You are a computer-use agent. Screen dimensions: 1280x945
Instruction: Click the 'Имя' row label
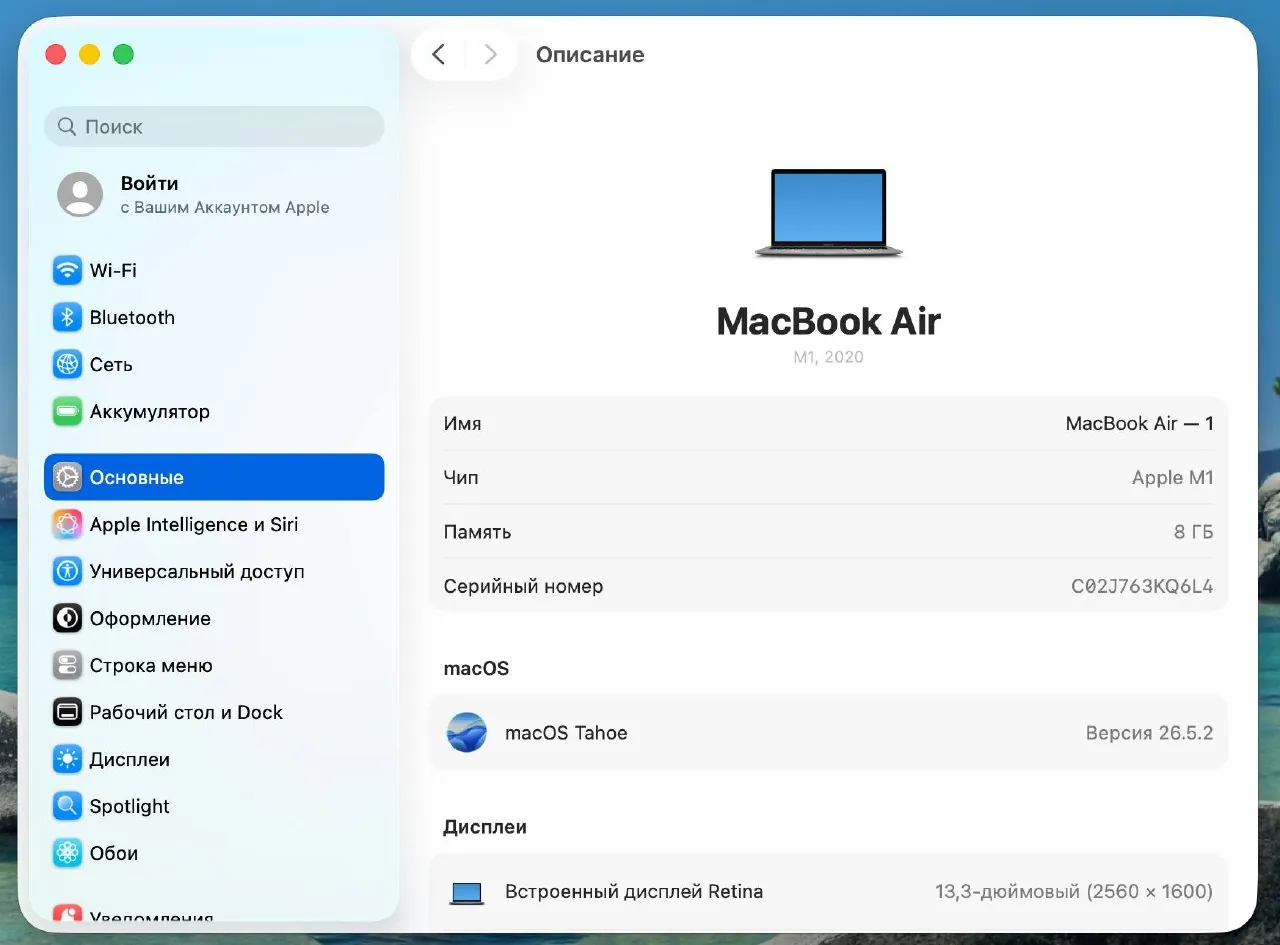point(462,424)
